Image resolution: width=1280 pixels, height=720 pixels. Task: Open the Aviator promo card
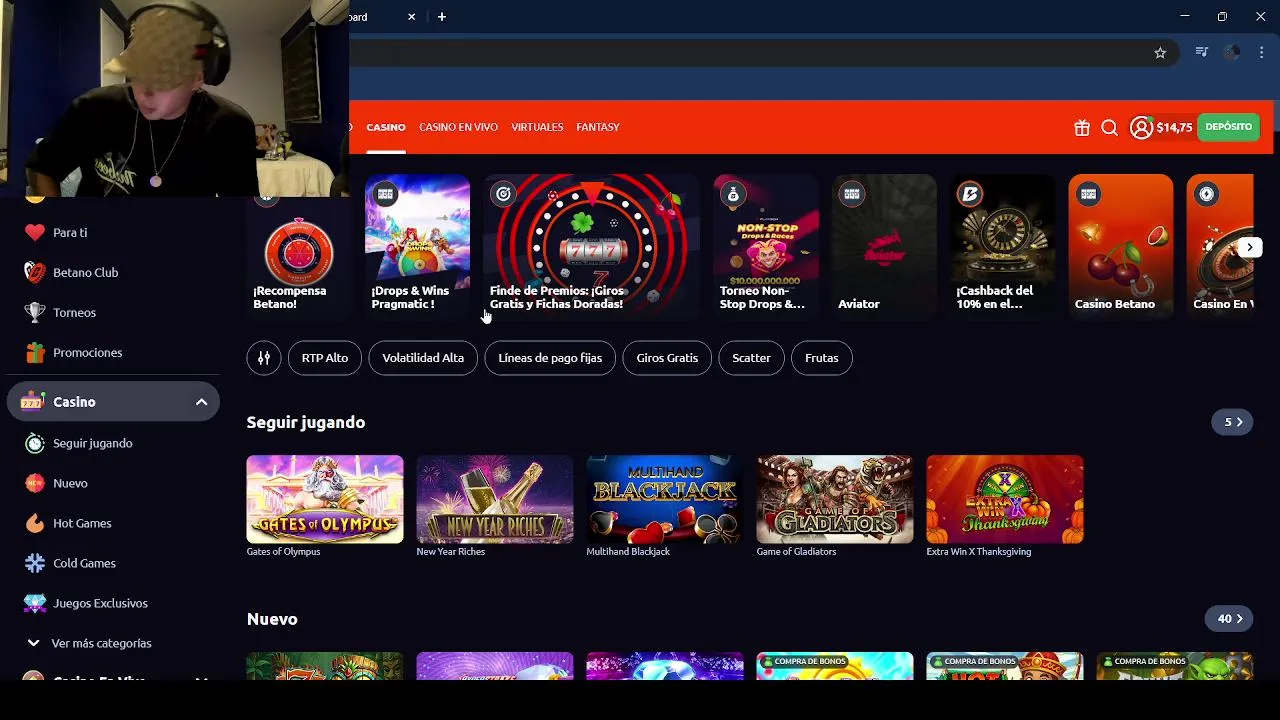(884, 247)
